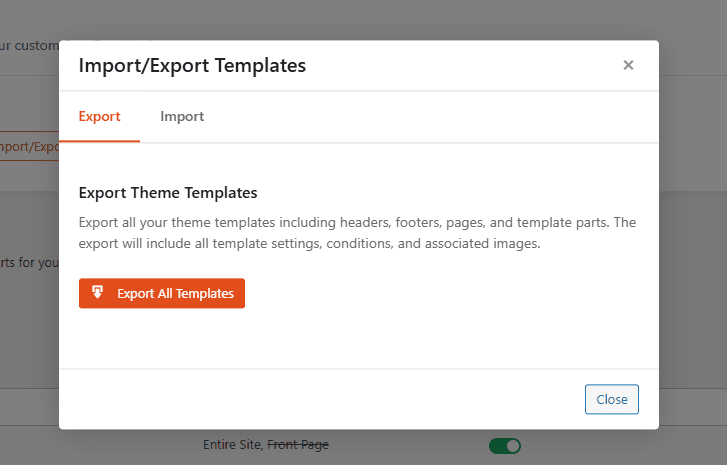Click the cut-off 'rts for you' text
The width and height of the screenshot is (727, 465).
click(30, 263)
